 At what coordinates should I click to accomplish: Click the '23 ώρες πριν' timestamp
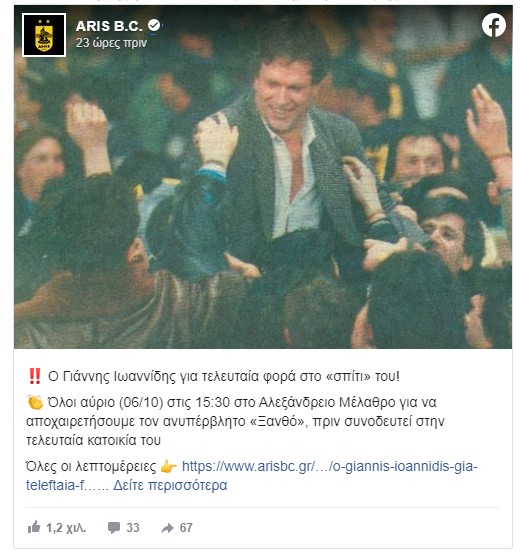point(111,43)
